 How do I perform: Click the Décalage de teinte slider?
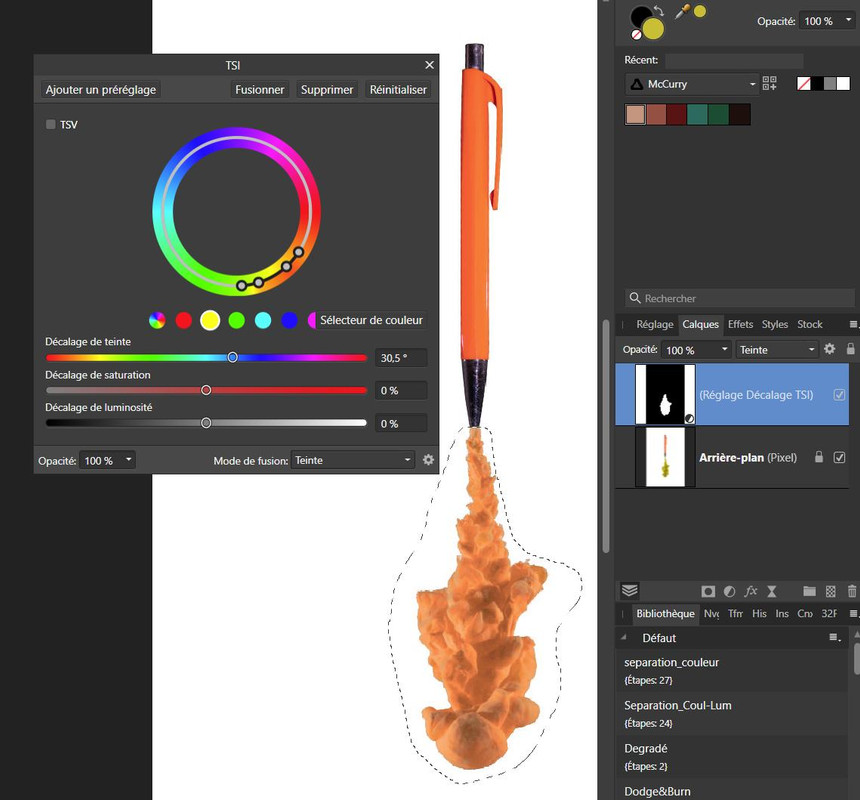point(206,358)
